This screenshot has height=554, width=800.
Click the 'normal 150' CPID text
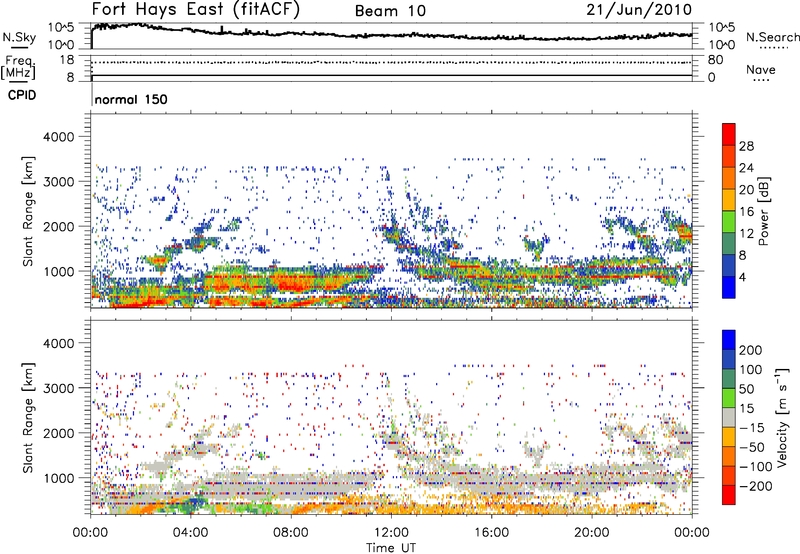coord(131,99)
